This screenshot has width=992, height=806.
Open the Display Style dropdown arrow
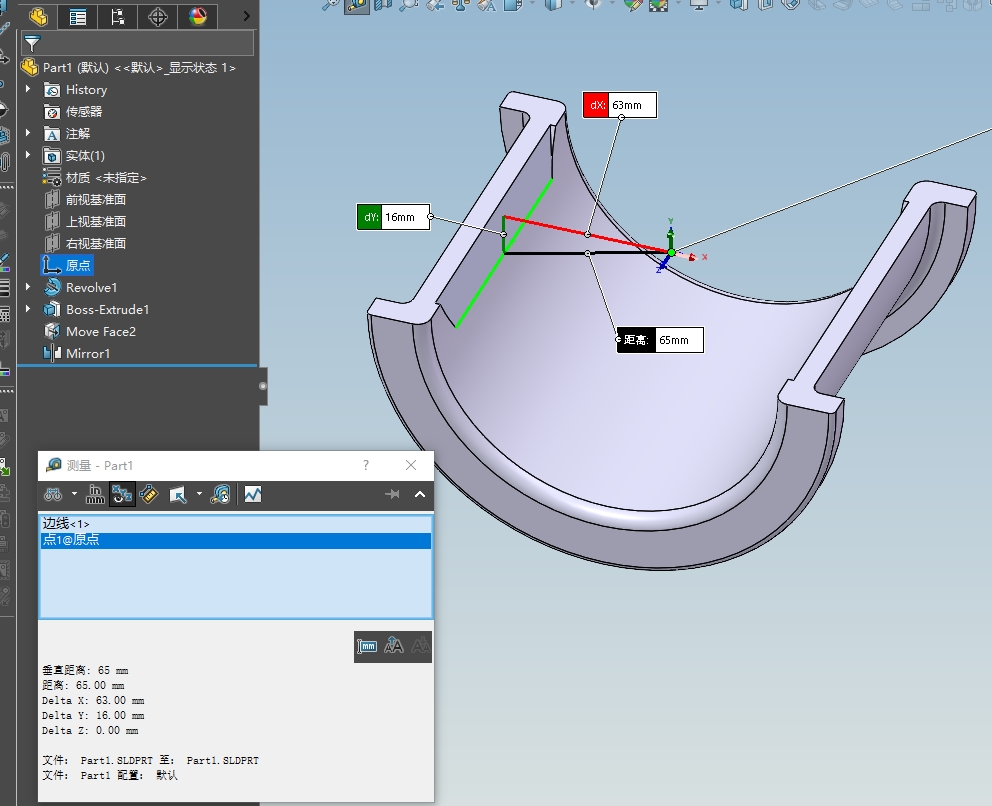click(x=573, y=4)
